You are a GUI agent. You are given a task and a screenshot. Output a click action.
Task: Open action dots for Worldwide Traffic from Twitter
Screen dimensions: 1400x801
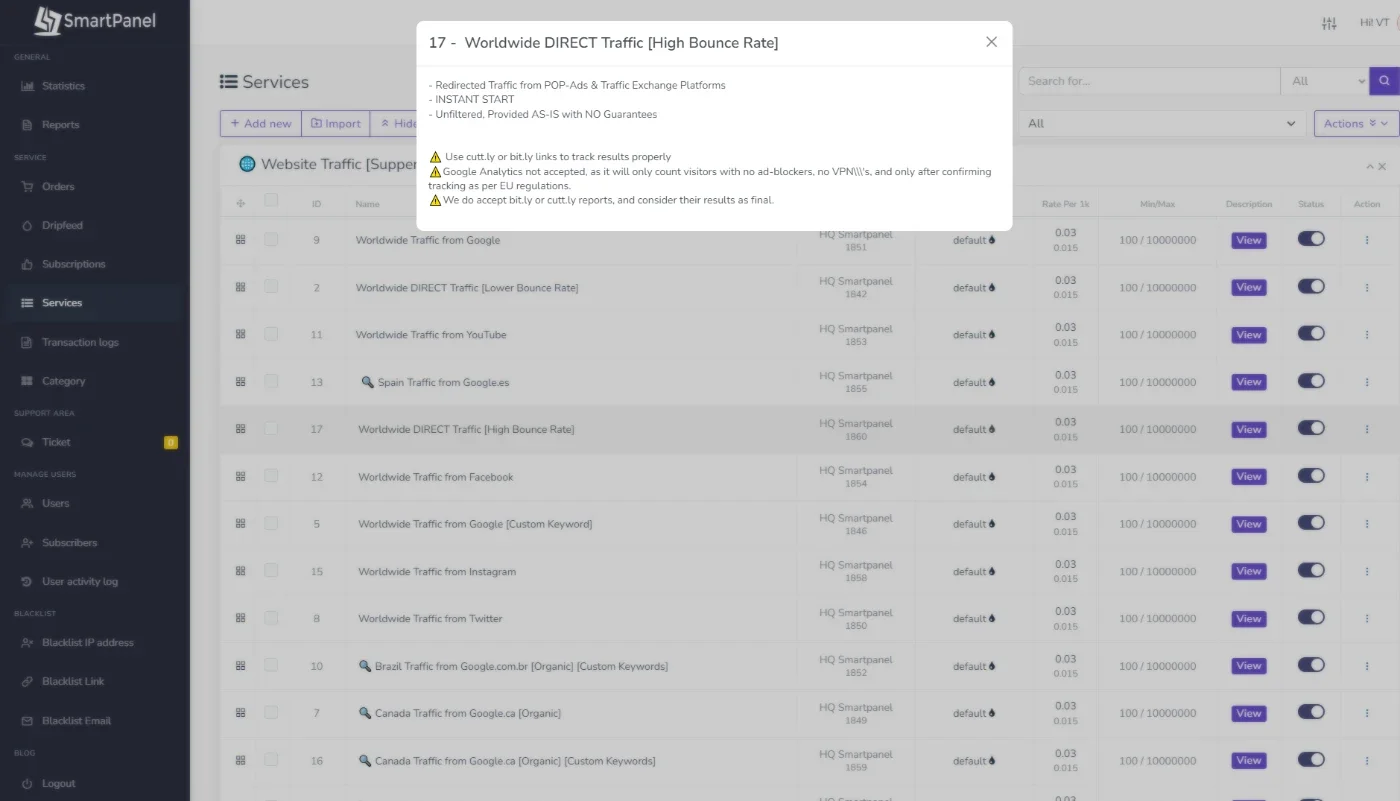pyautogui.click(x=1367, y=619)
